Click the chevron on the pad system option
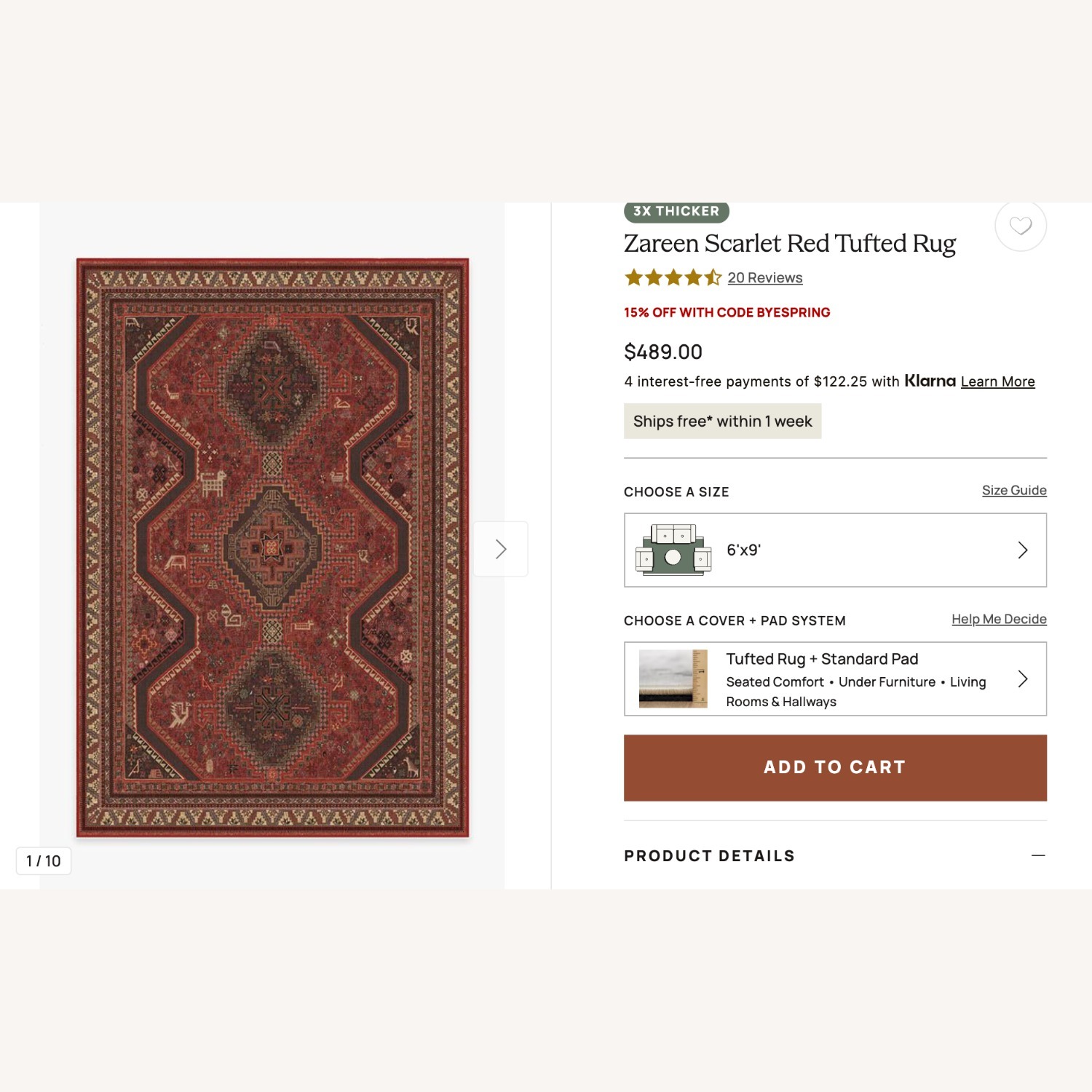Image resolution: width=1092 pixels, height=1092 pixels. pyautogui.click(x=1024, y=678)
